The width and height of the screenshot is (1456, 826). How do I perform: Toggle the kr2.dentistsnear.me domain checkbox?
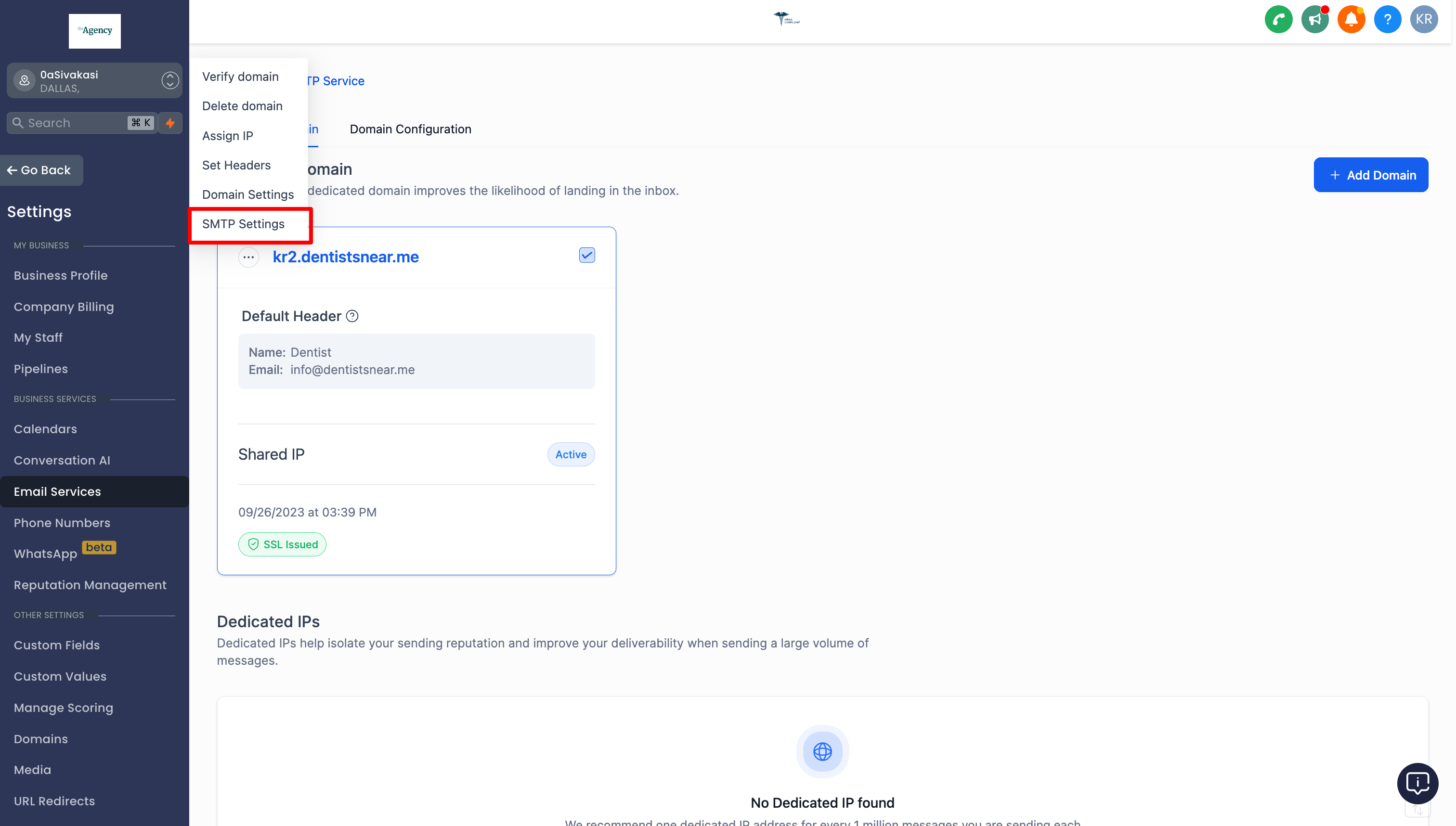pyautogui.click(x=587, y=255)
